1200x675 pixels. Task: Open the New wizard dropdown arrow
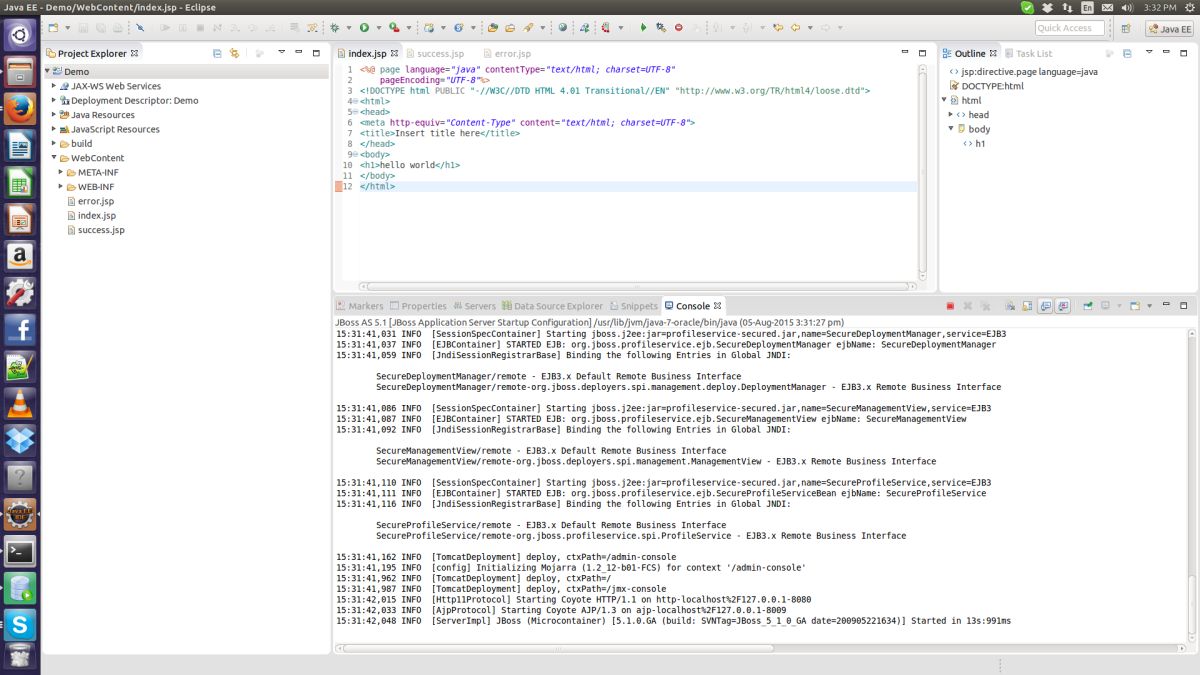[x=67, y=28]
